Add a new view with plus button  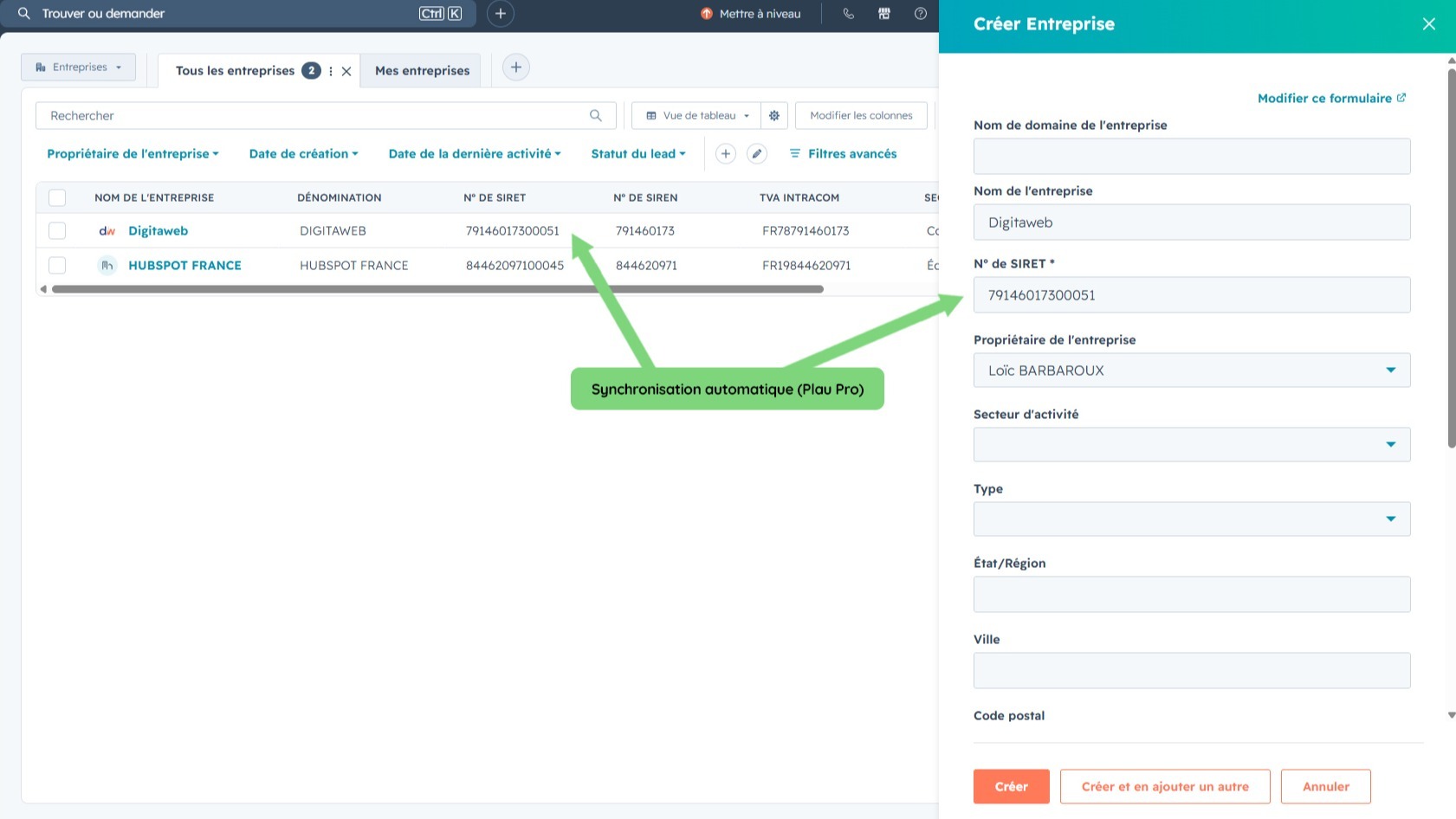(x=516, y=68)
